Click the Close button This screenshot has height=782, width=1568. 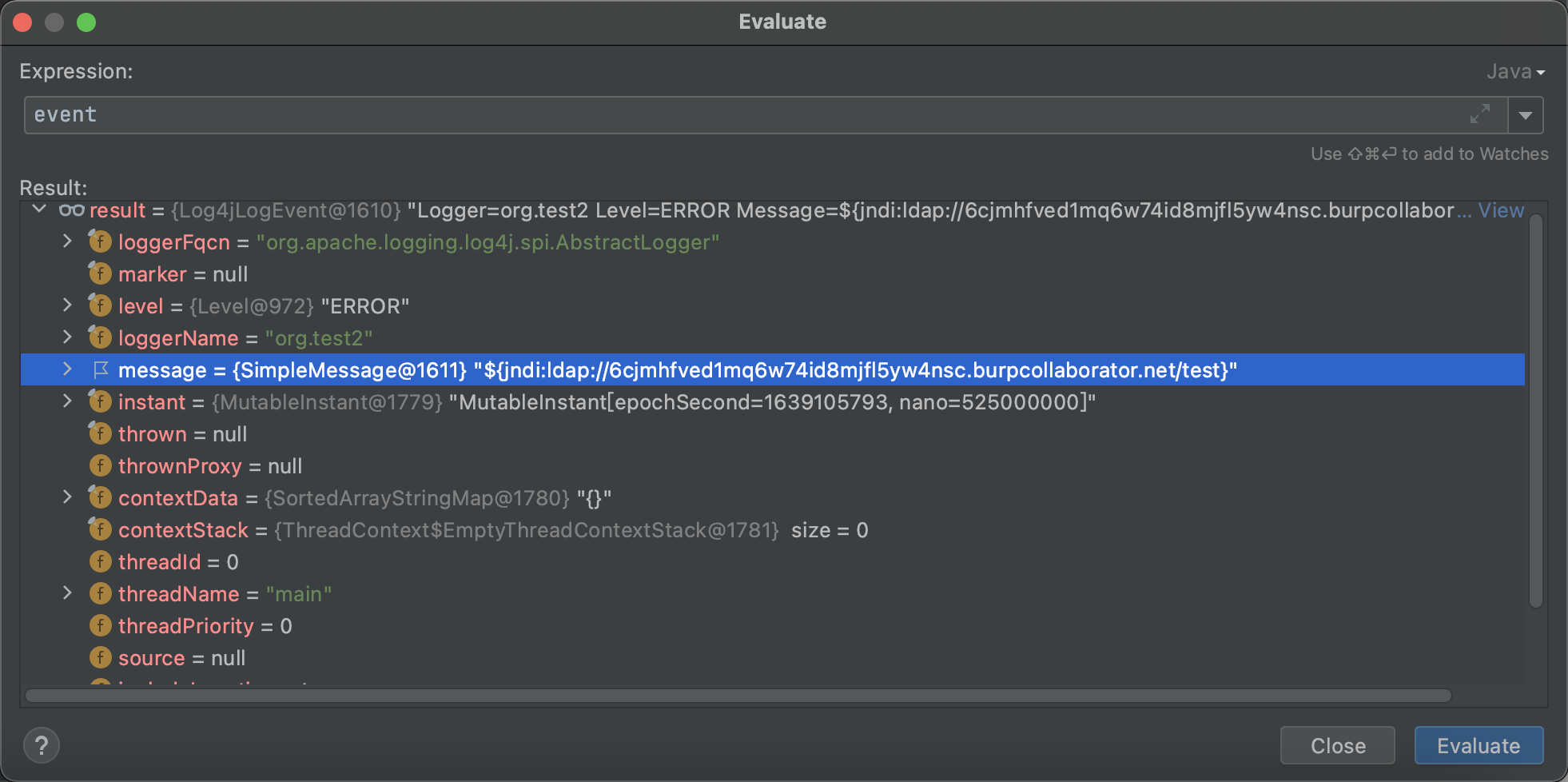coord(1338,746)
